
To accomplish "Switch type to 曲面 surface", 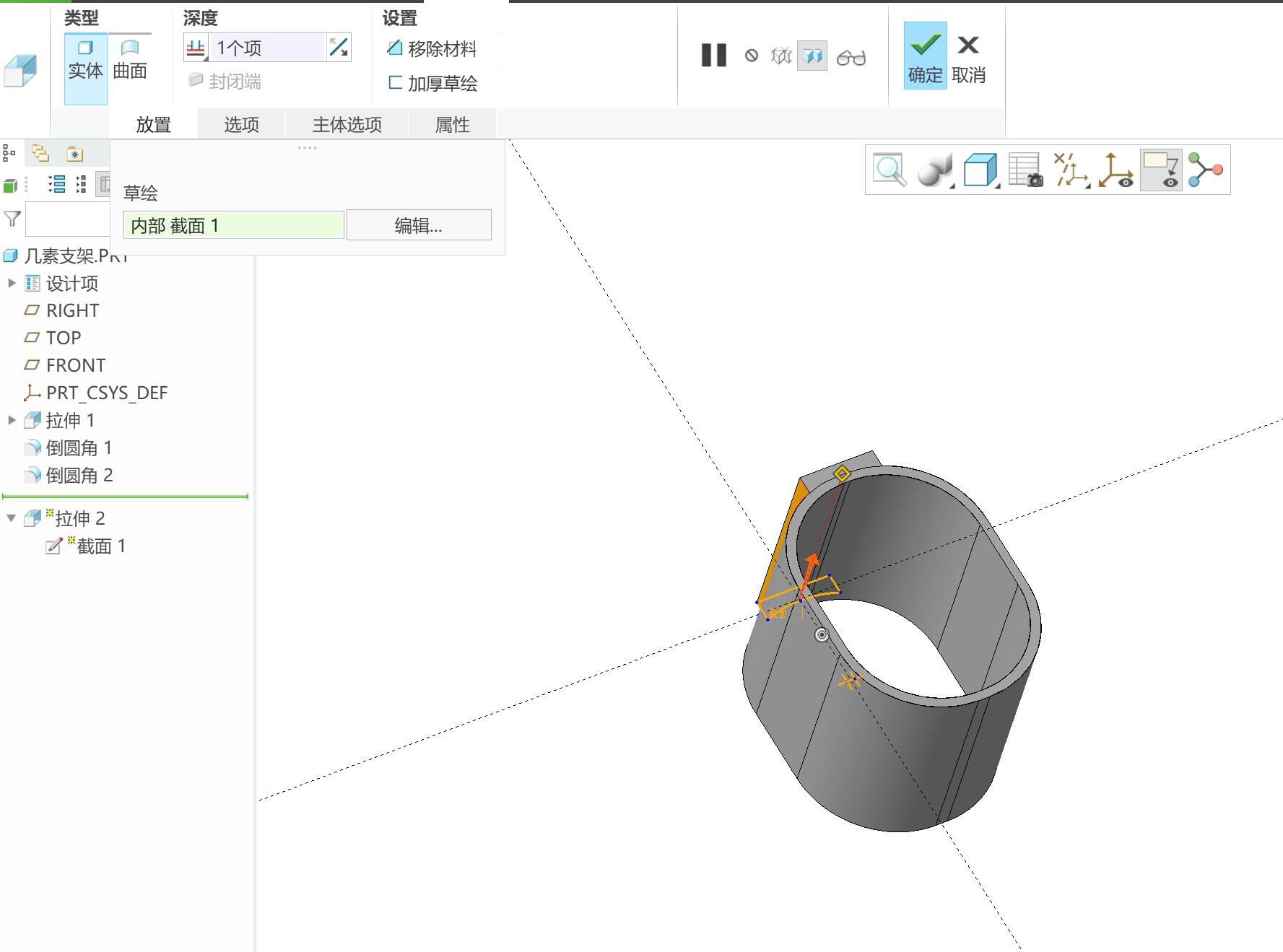I will pyautogui.click(x=130, y=60).
